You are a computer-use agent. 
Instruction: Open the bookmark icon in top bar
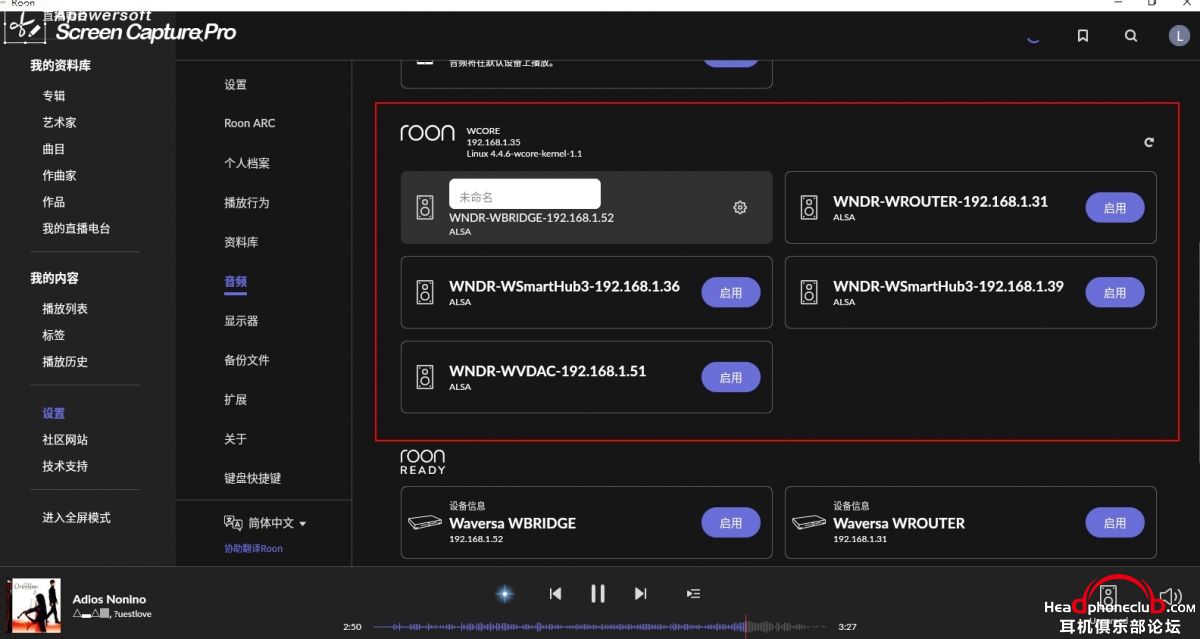(1083, 36)
